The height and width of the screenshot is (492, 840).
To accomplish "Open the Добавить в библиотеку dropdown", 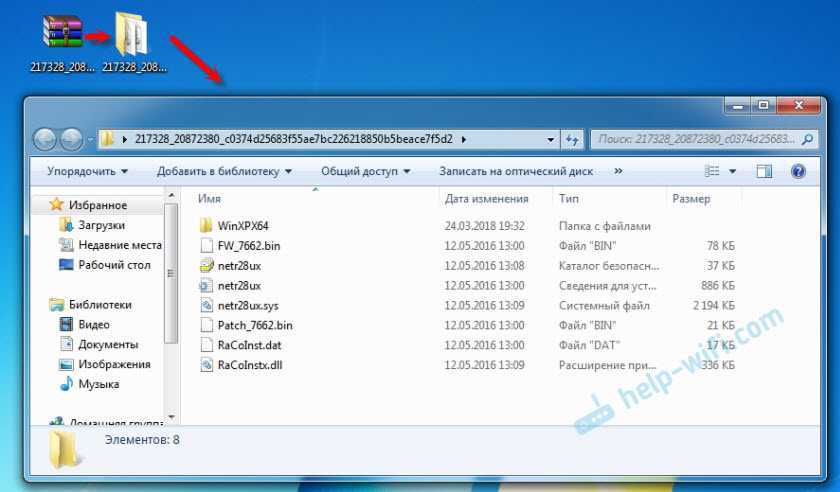I will [x=224, y=171].
